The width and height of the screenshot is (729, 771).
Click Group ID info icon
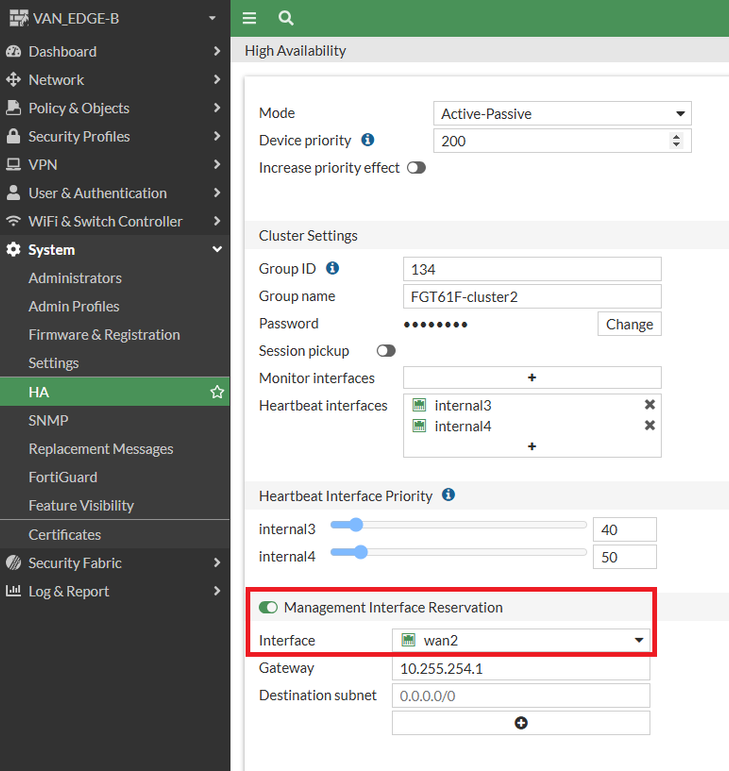(x=333, y=268)
